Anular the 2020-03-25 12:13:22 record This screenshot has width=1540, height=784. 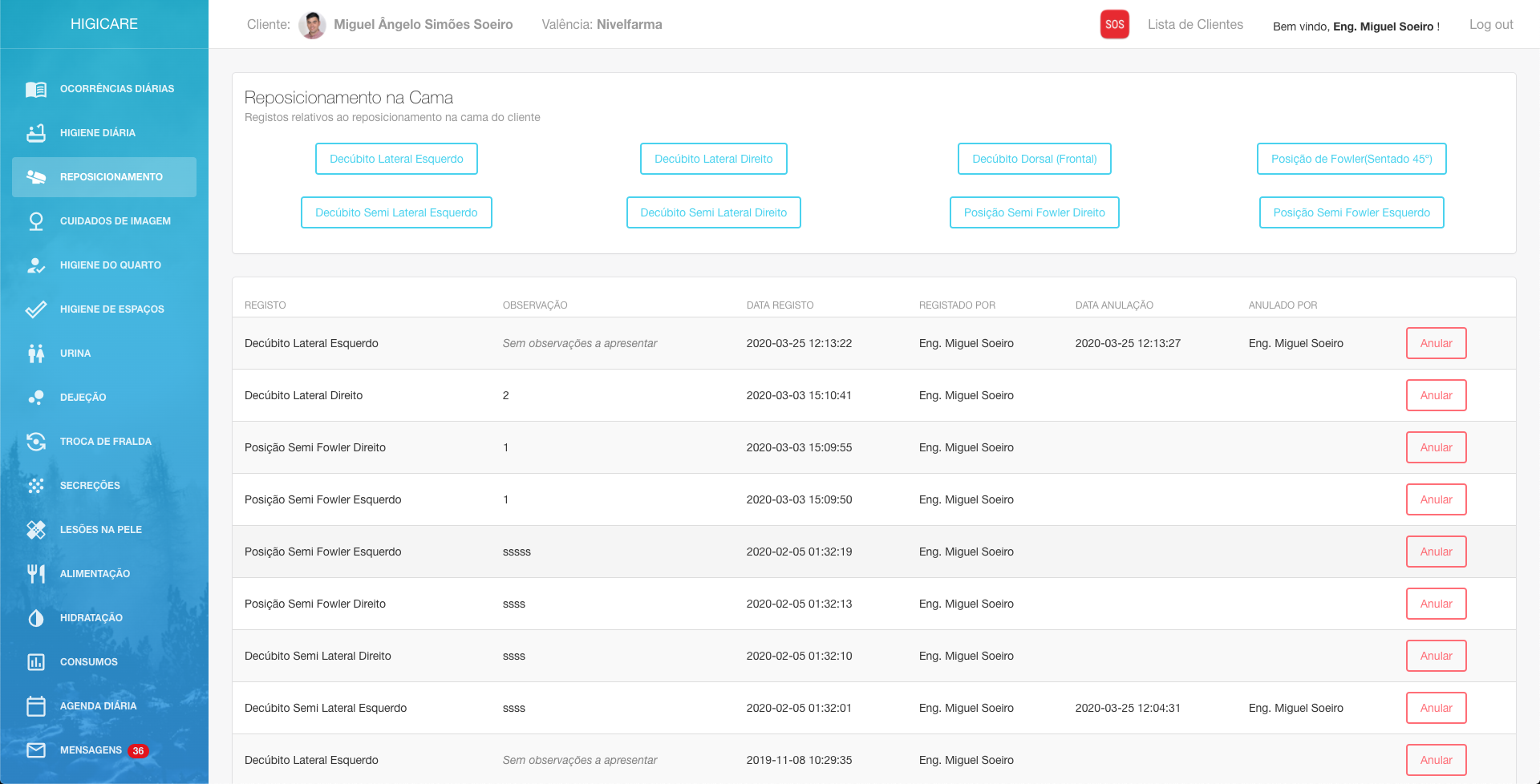tap(1436, 343)
